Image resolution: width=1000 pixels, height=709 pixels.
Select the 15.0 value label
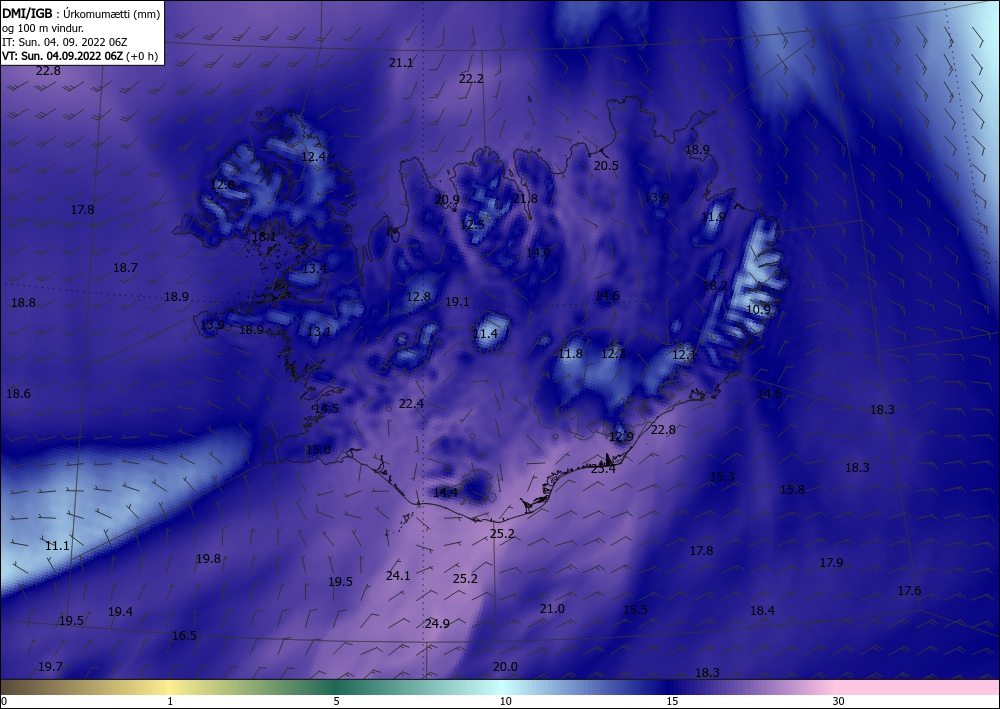pos(319,450)
